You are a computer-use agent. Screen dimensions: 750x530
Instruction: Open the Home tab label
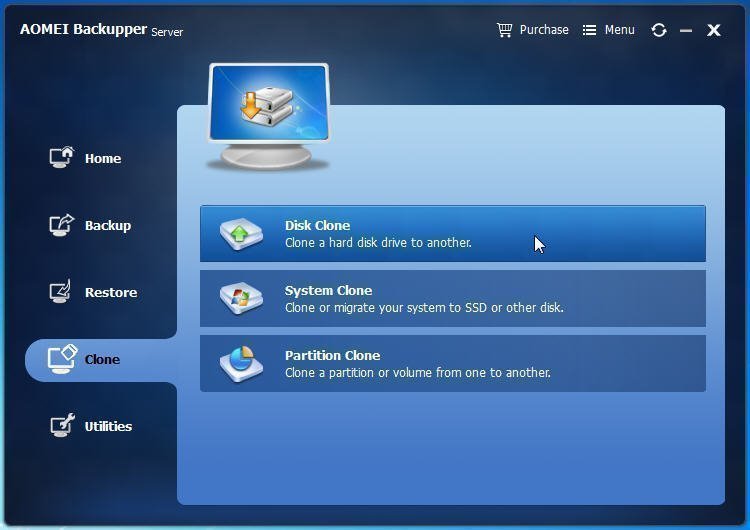click(103, 158)
